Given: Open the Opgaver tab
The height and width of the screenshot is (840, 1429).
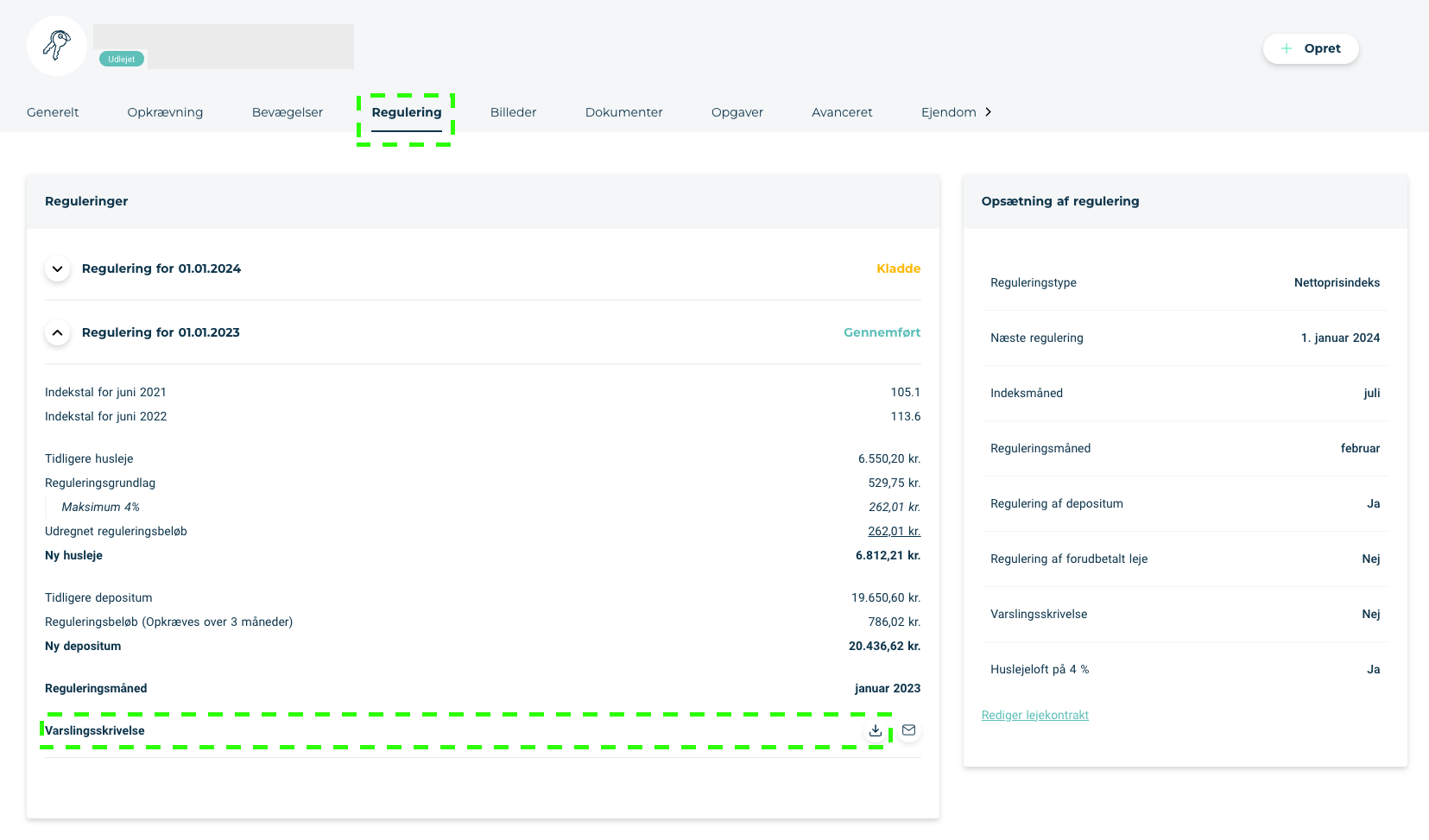Looking at the screenshot, I should 737,112.
